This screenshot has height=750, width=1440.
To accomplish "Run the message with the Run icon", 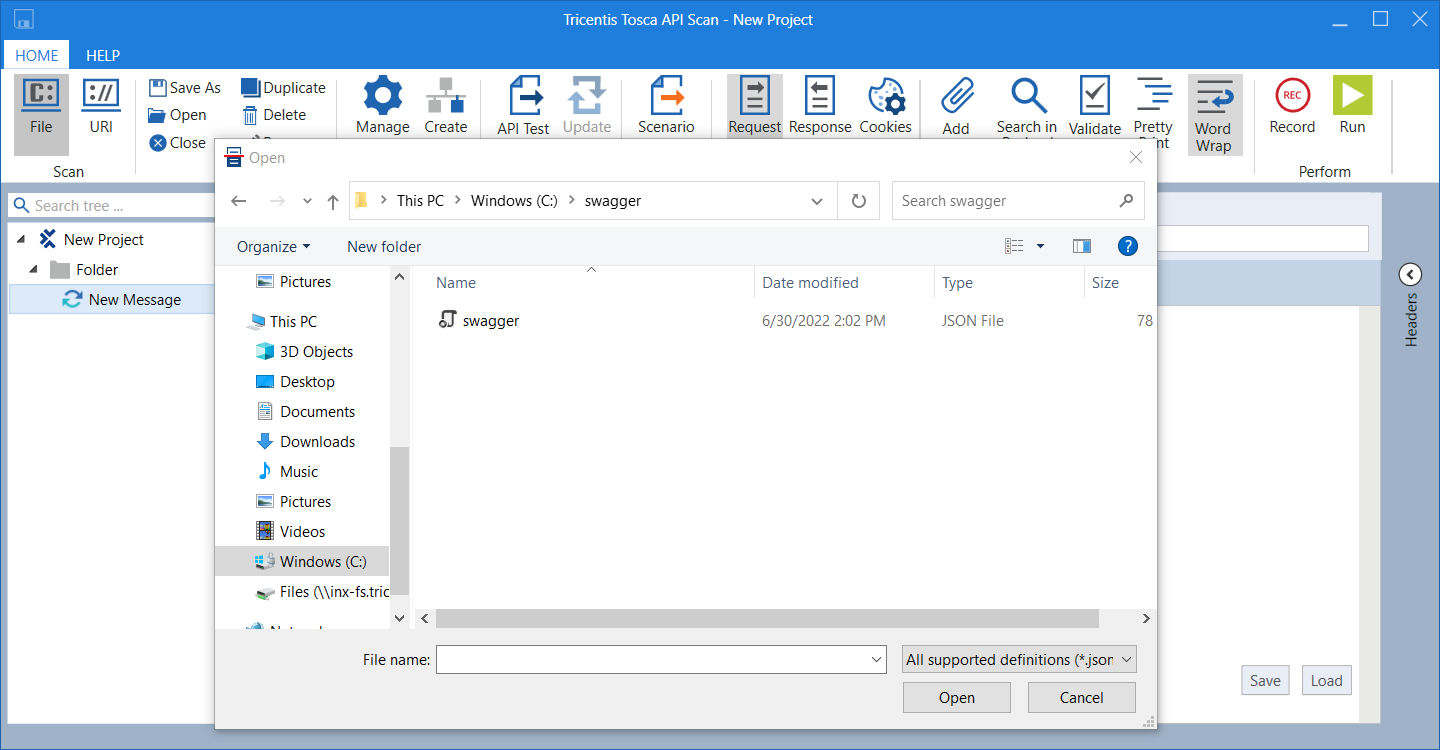I will click(x=1352, y=97).
